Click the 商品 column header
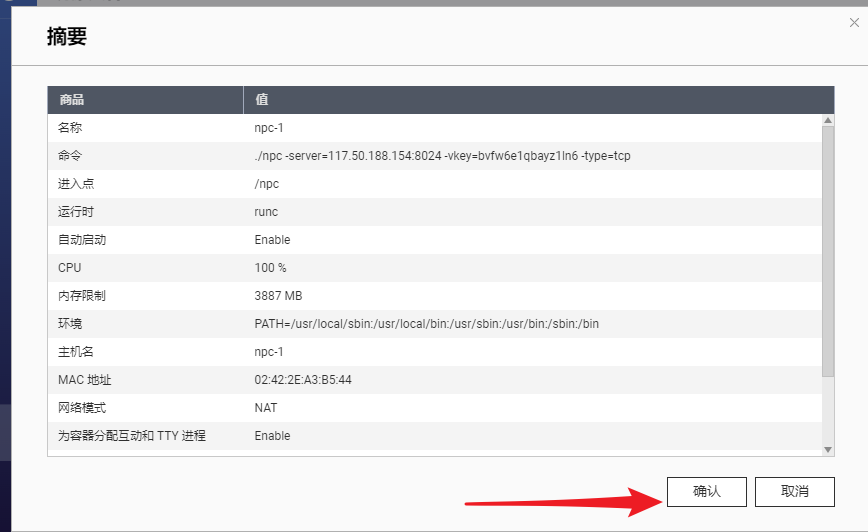The width and height of the screenshot is (868, 532). tap(72, 100)
